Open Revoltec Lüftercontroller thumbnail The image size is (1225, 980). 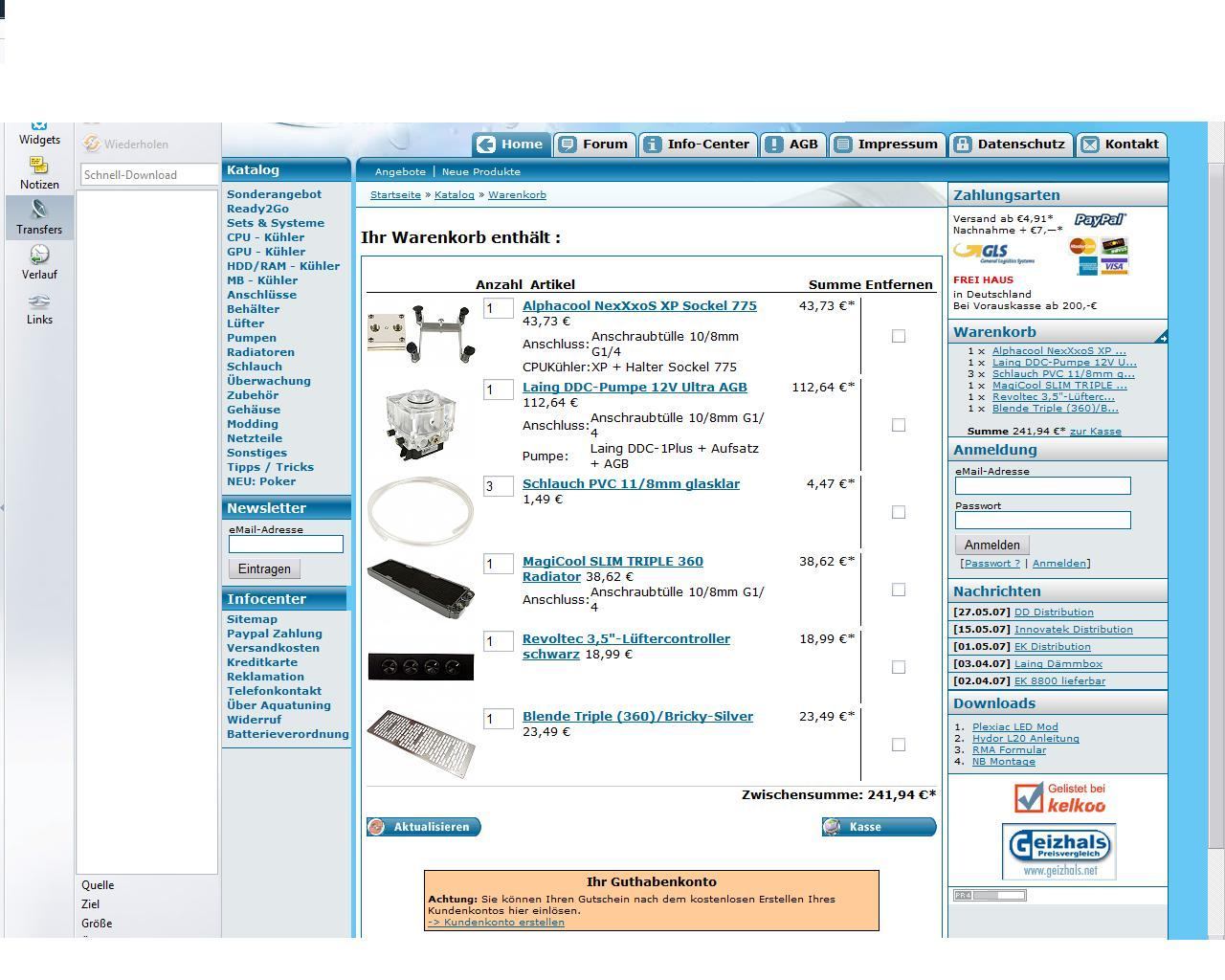(x=421, y=666)
